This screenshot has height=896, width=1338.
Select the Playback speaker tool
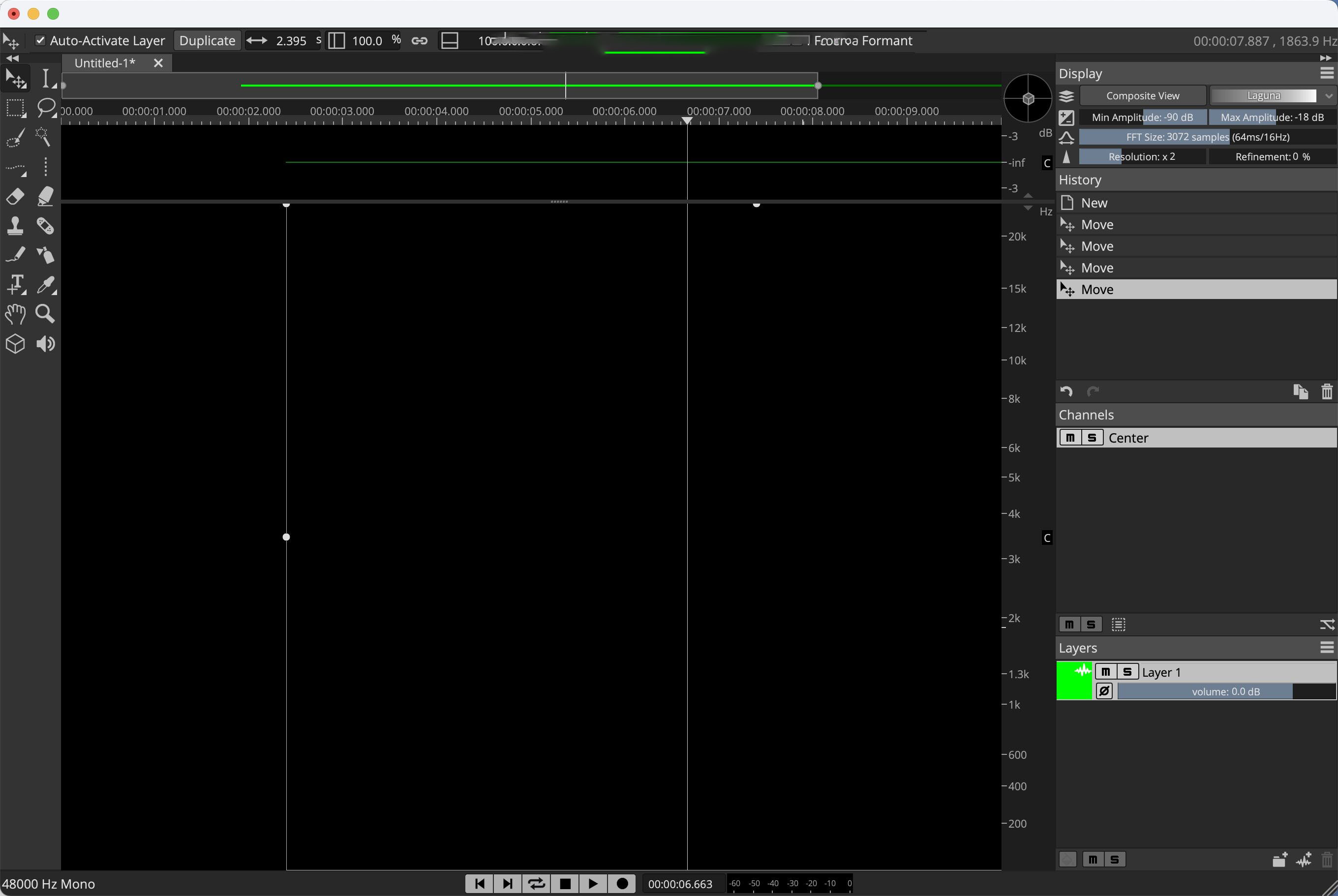point(46,343)
